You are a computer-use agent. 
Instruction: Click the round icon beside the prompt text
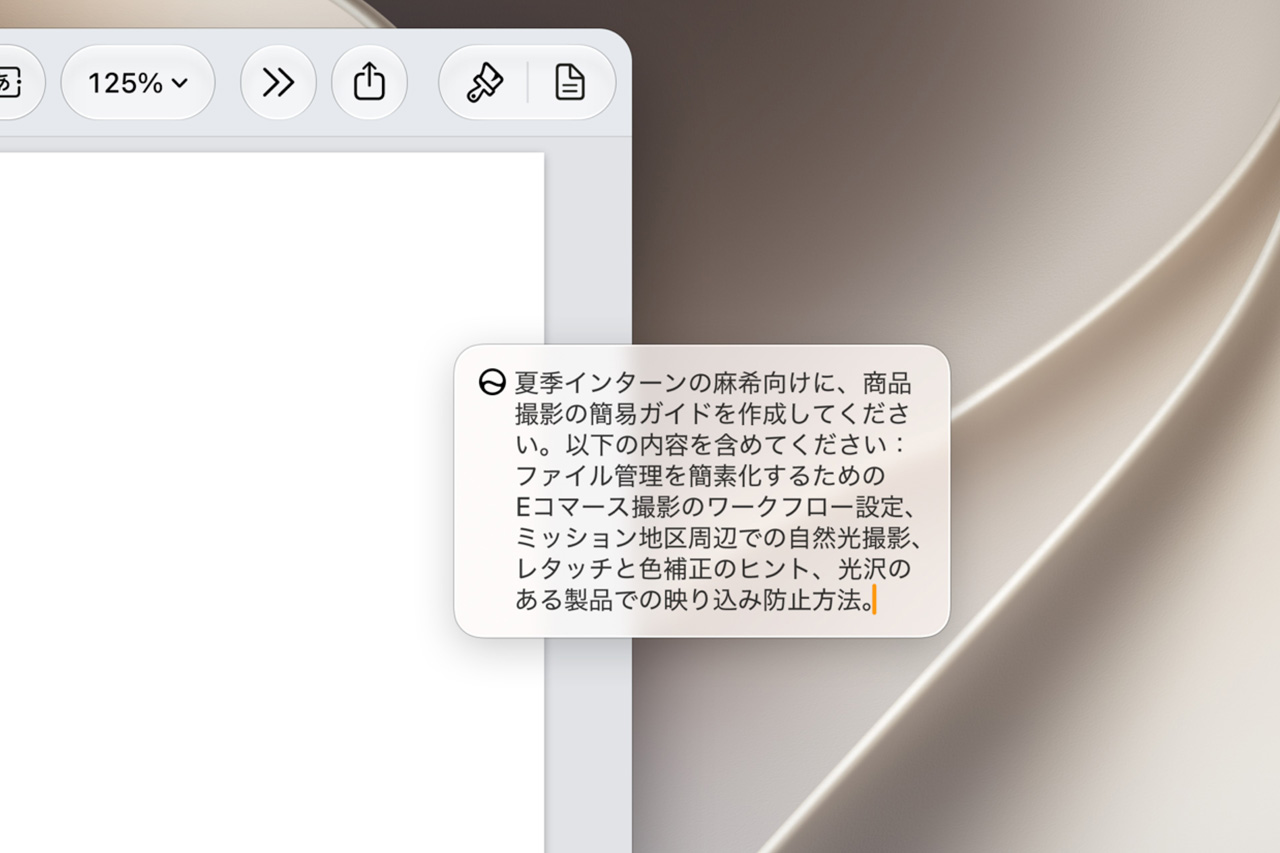491,383
